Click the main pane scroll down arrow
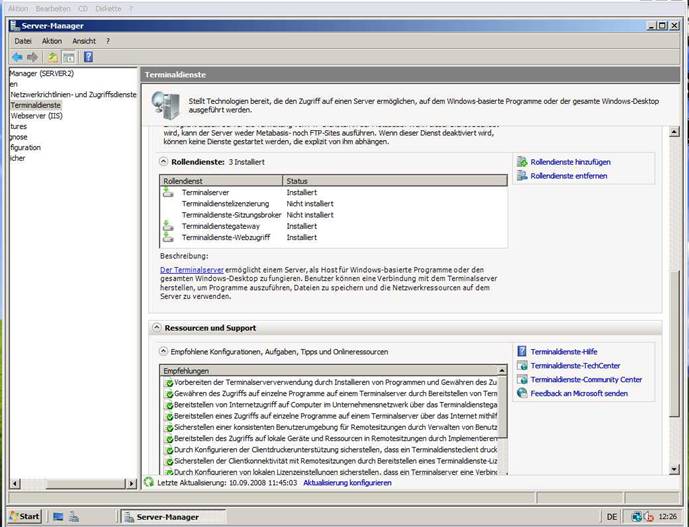689x527 pixels. point(674,469)
